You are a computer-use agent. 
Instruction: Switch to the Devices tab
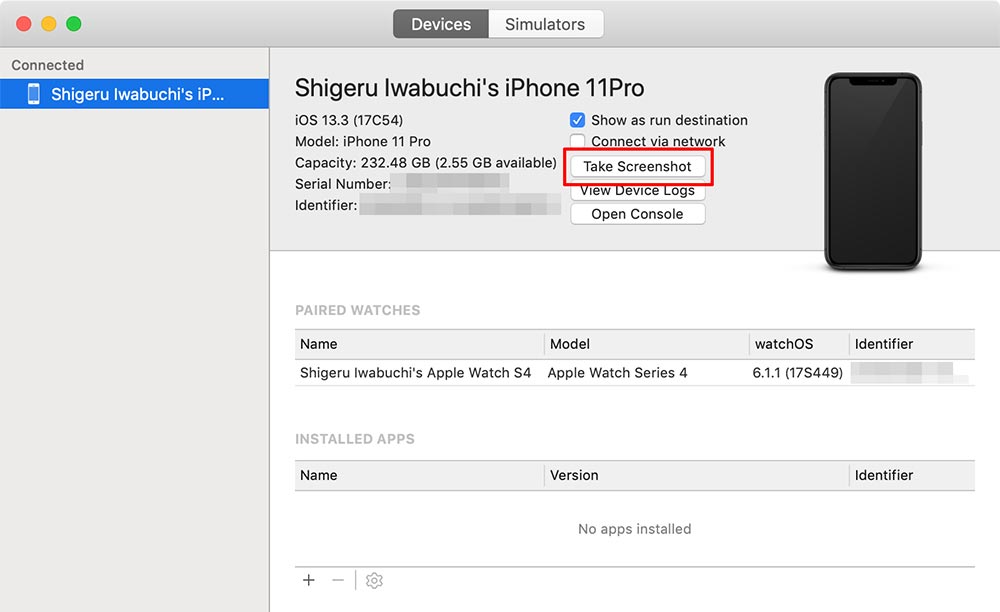click(441, 24)
